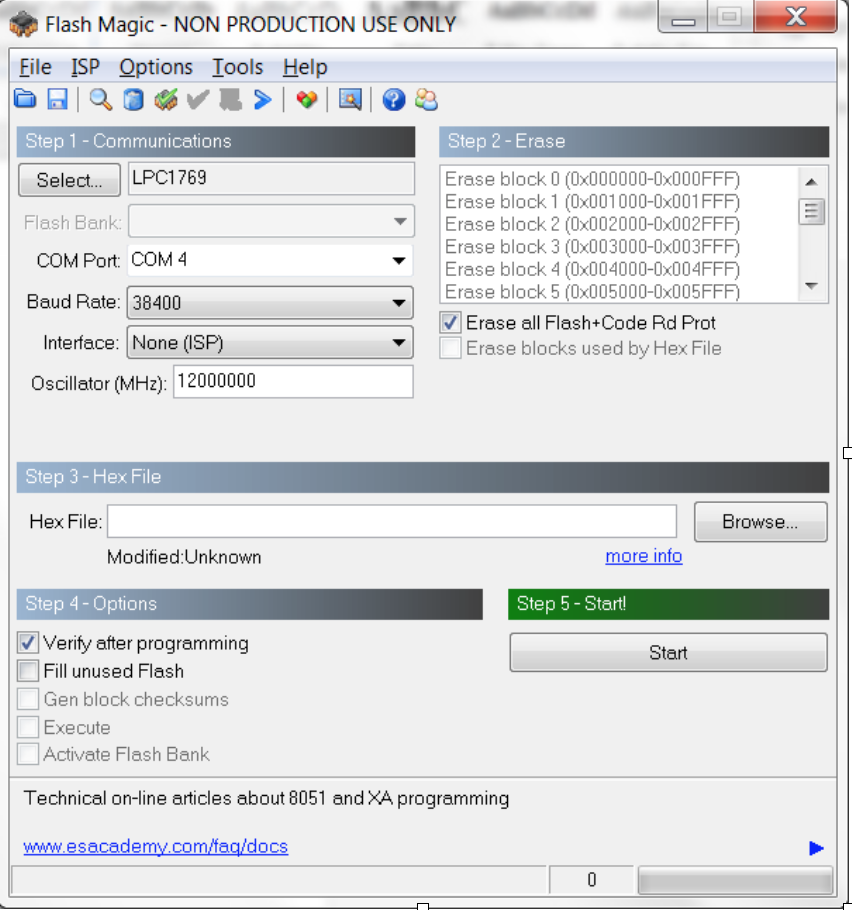The image size is (852, 910).
Task: Click the Oscillator (MHz) input field
Action: (x=293, y=381)
